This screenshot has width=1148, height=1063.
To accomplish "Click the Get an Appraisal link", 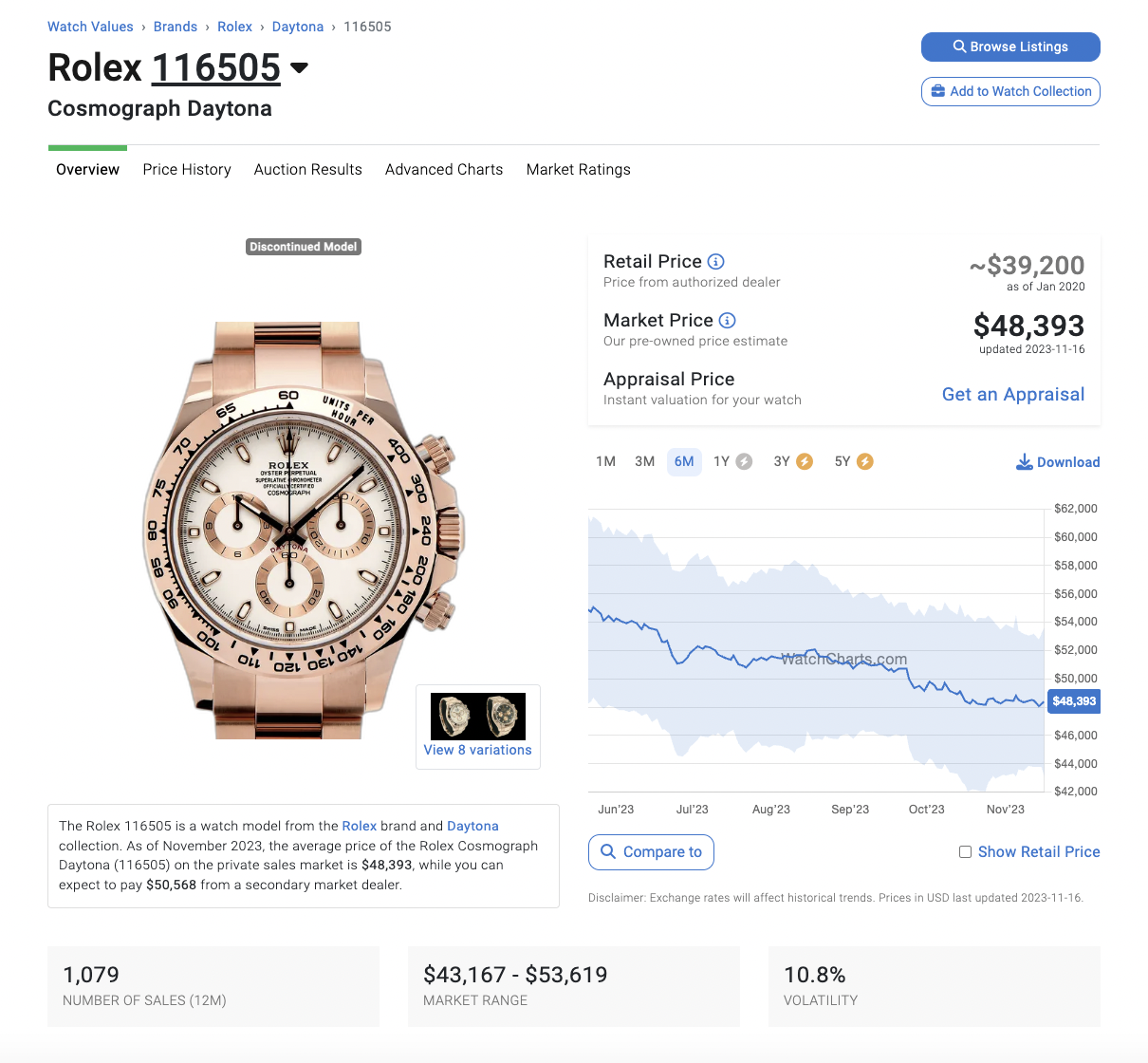I will tap(1013, 394).
